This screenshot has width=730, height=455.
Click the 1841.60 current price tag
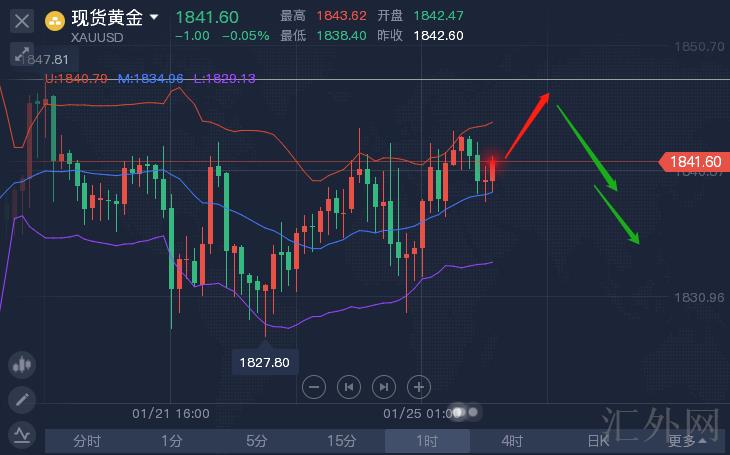[x=694, y=161]
